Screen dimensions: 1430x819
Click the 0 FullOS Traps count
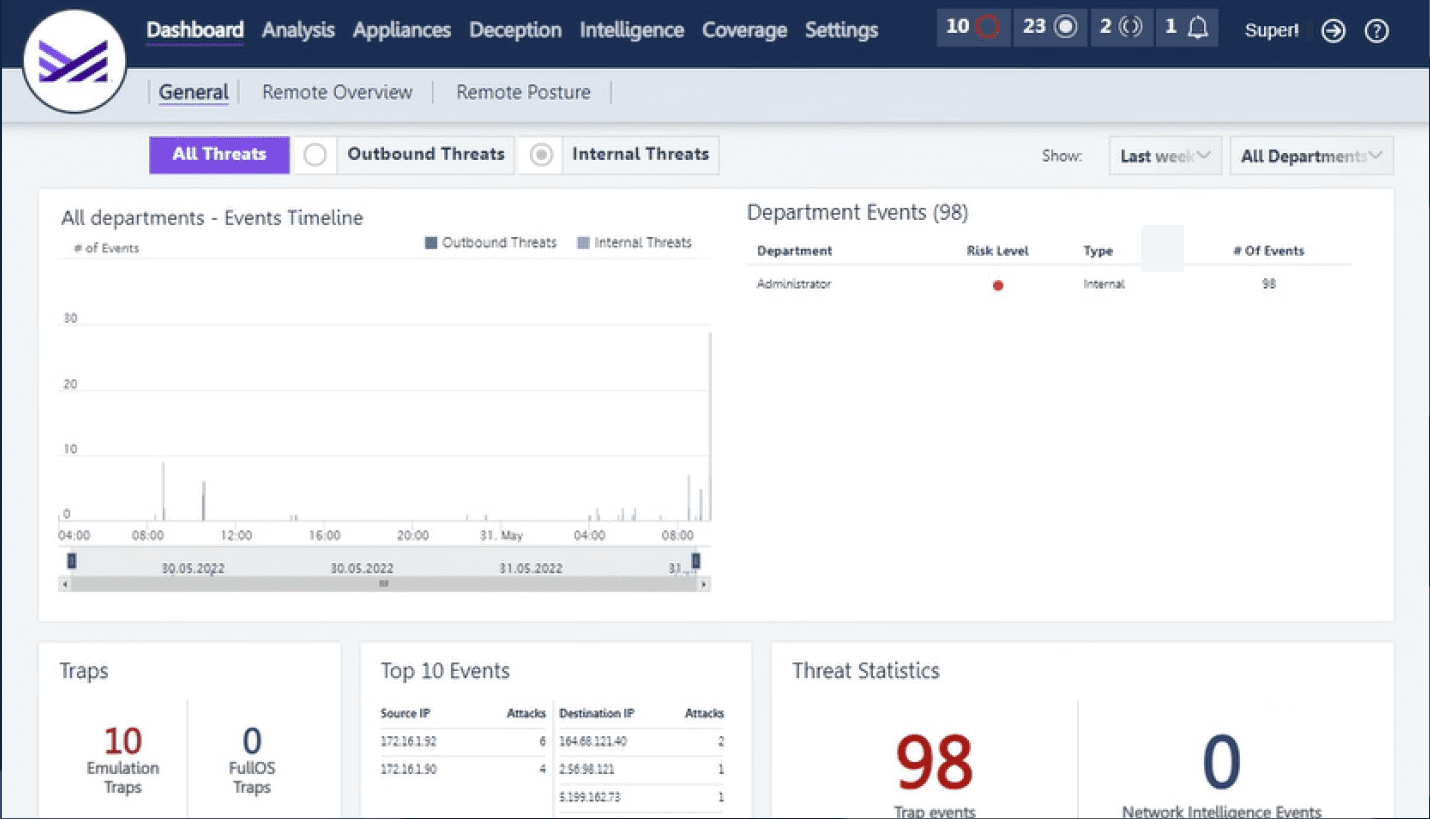[252, 741]
